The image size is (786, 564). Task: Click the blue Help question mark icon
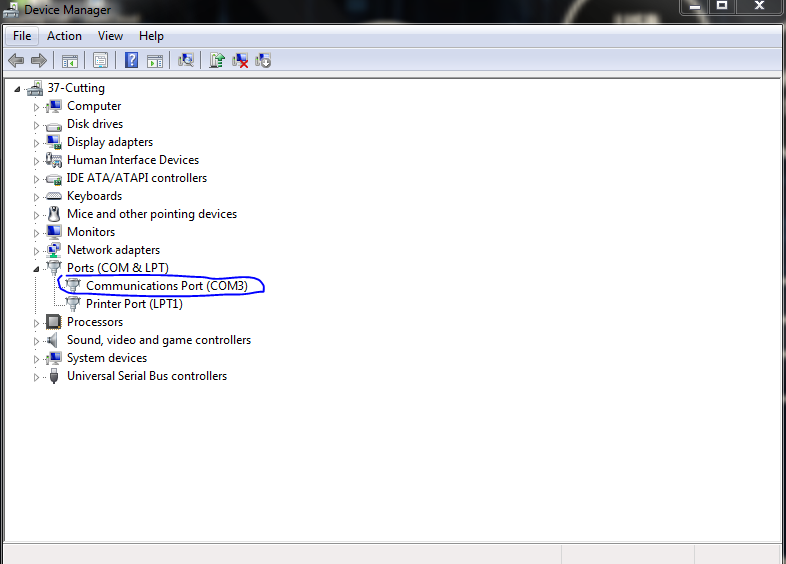[x=131, y=61]
